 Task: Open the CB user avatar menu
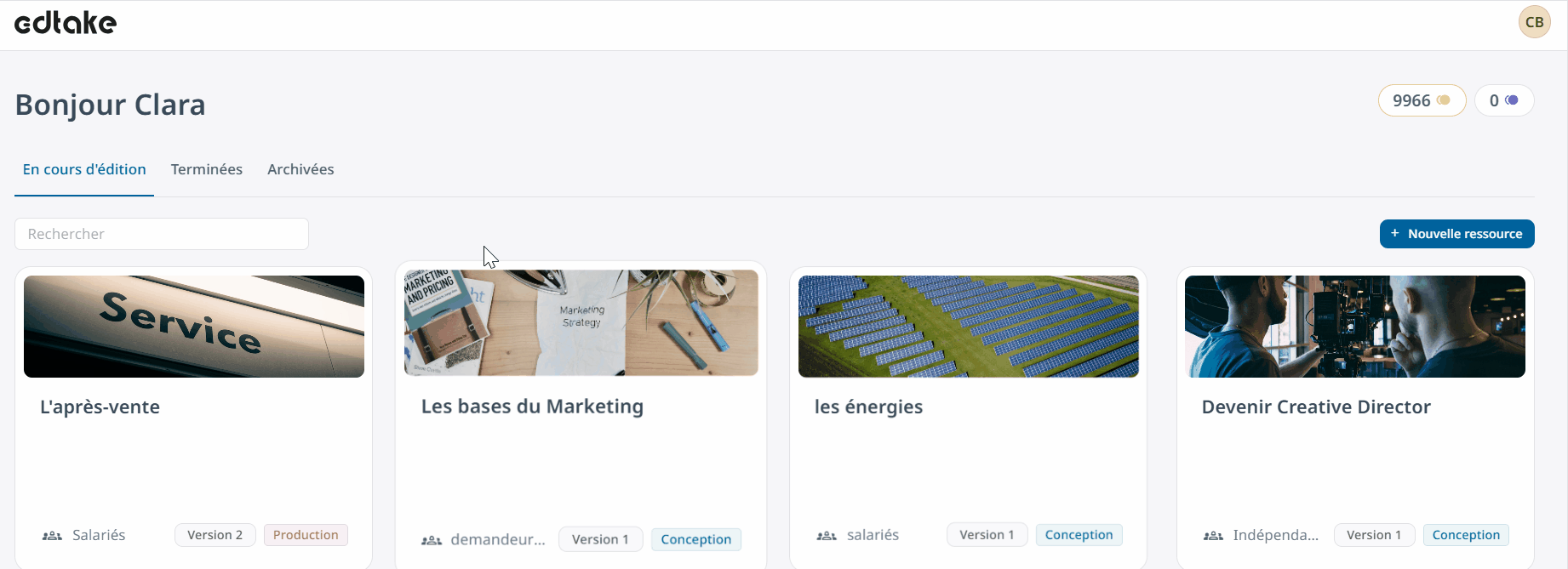click(x=1534, y=22)
